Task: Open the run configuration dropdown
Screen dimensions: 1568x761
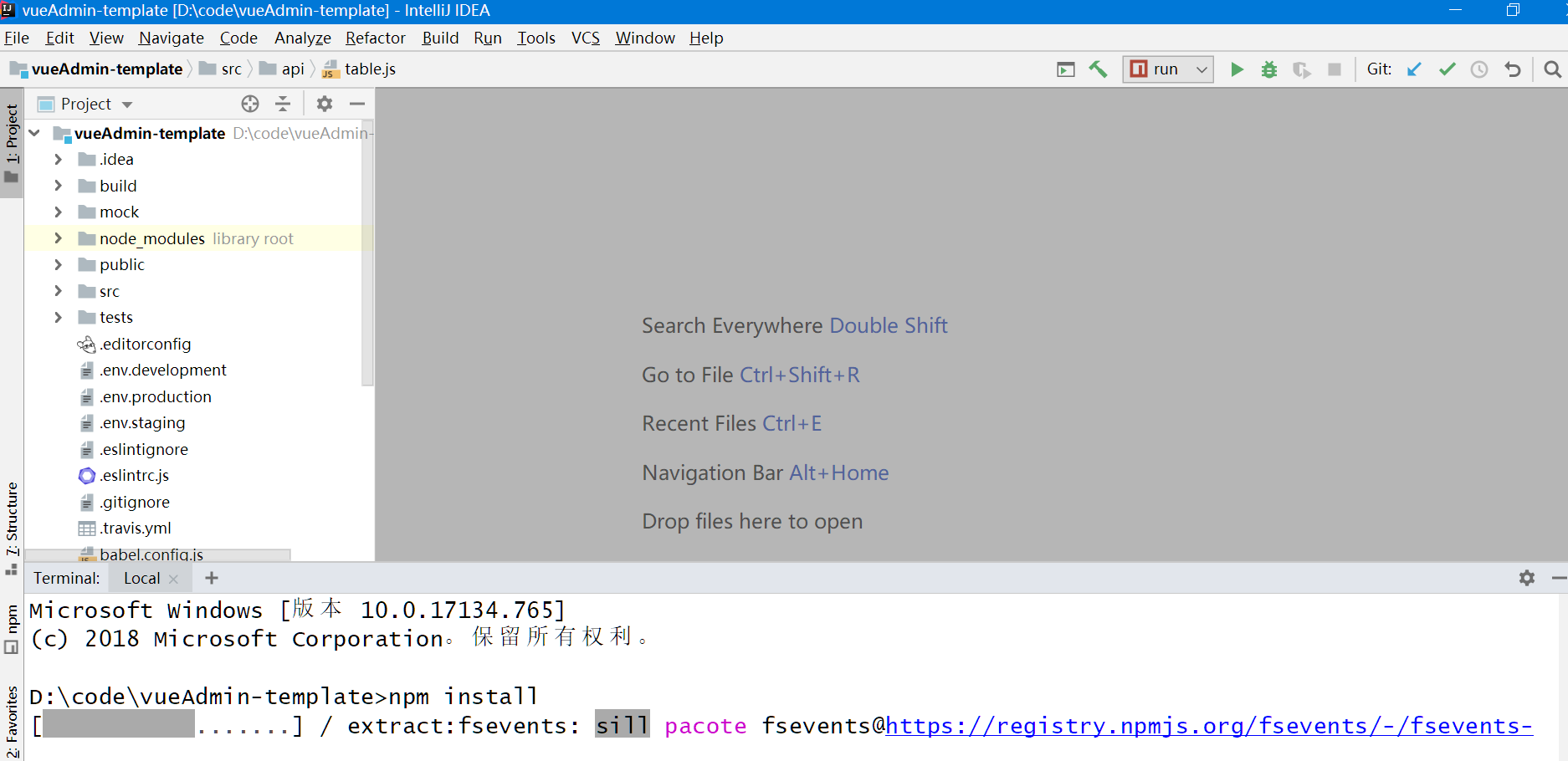Action: pos(1168,69)
